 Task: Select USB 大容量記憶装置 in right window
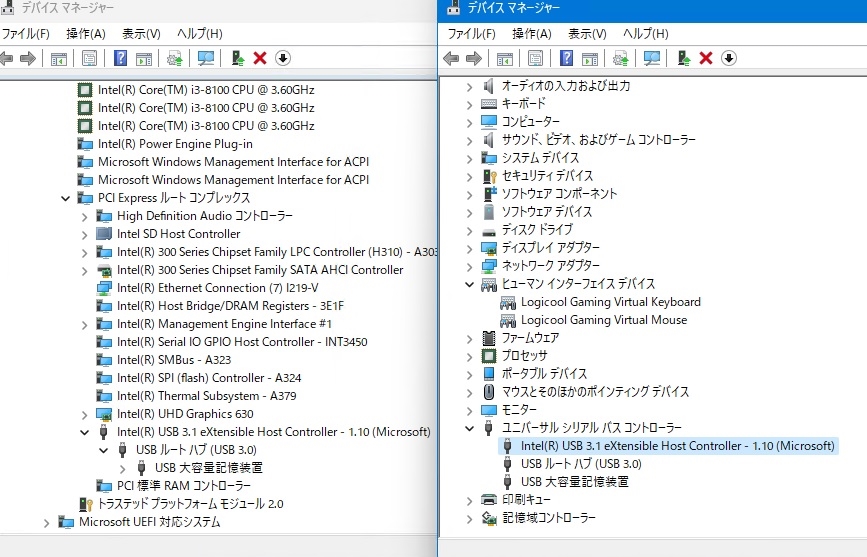click(574, 482)
